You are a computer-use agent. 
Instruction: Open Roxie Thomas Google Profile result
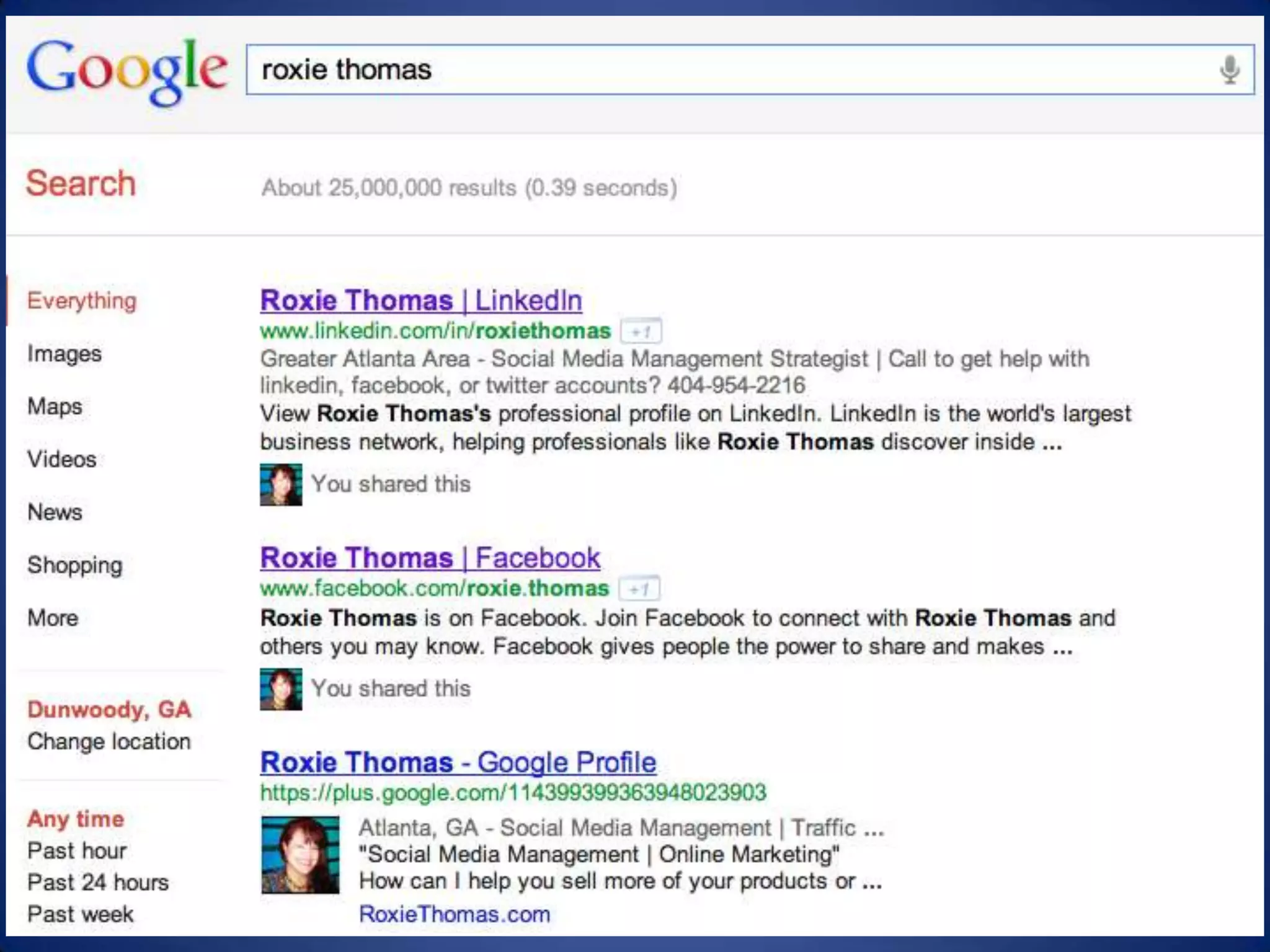pyautogui.click(x=458, y=762)
